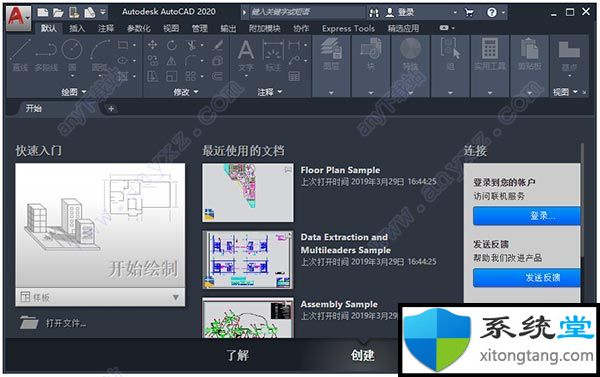Select the Stretch tool in the Modify panel
This screenshot has height=377, width=600.
(153, 76)
